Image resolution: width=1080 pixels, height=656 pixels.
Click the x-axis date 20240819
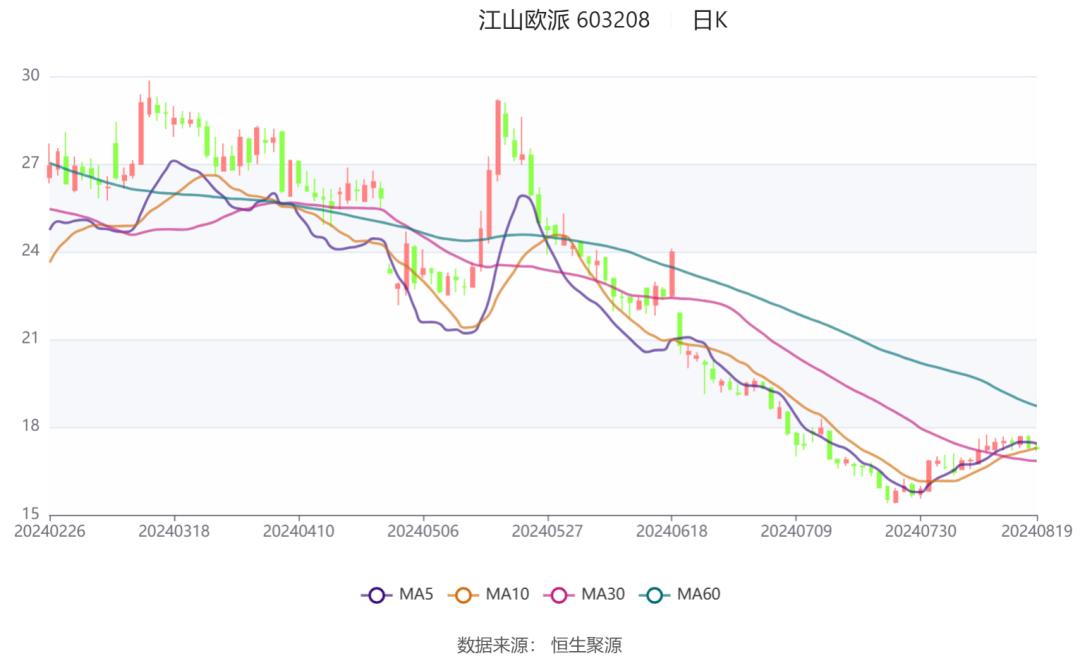pyautogui.click(x=1037, y=531)
